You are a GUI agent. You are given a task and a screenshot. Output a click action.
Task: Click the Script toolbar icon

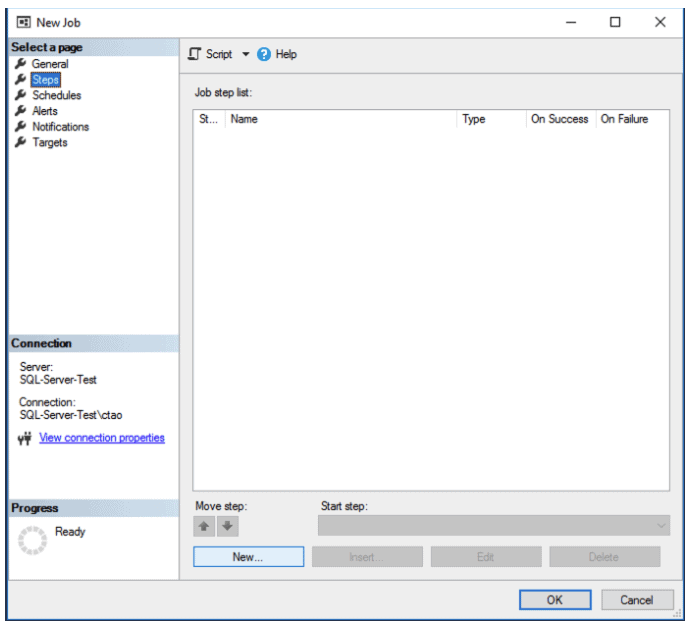point(195,54)
